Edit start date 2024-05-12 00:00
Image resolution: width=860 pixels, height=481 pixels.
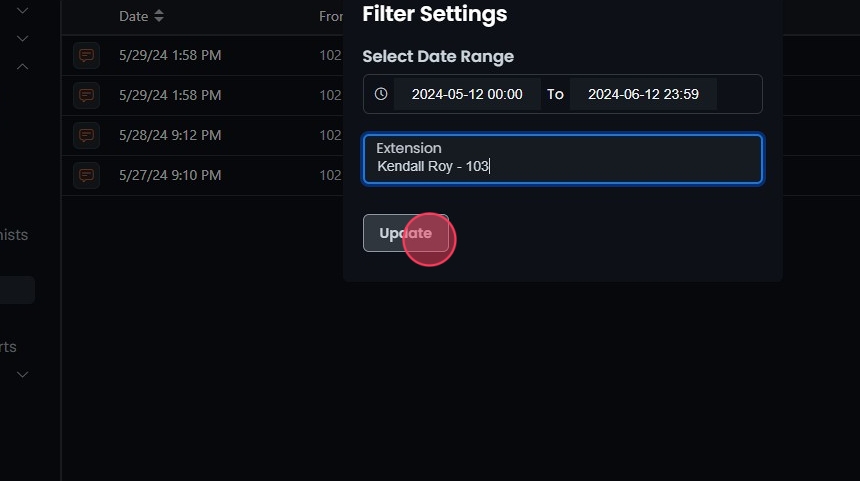point(467,94)
